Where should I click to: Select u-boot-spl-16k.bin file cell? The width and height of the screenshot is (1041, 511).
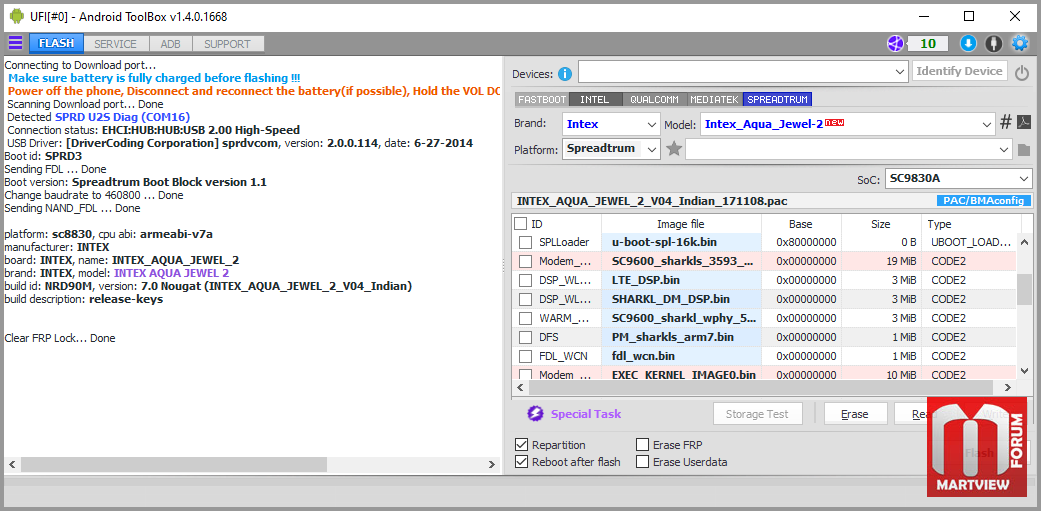(681, 242)
